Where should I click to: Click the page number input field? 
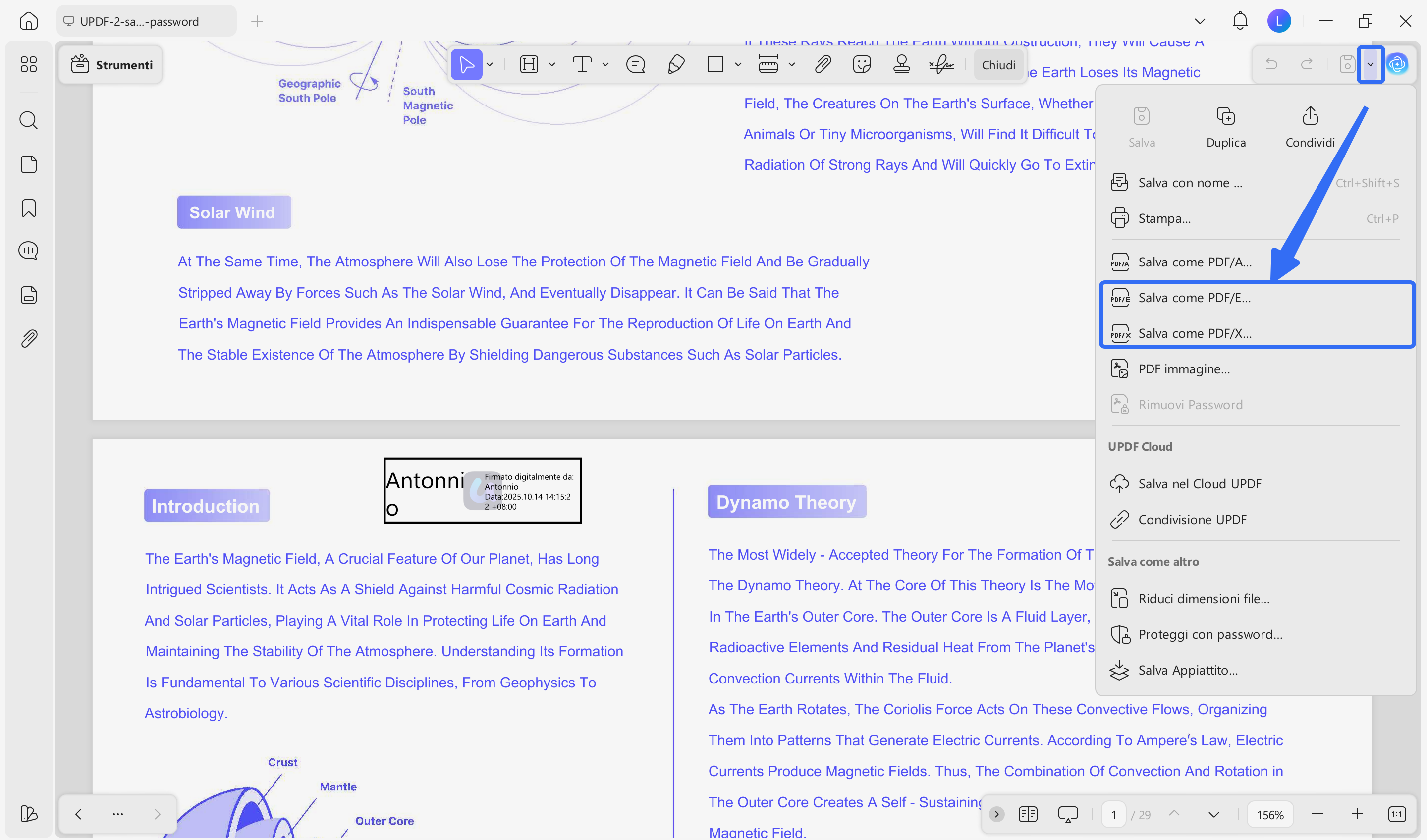tap(1113, 814)
